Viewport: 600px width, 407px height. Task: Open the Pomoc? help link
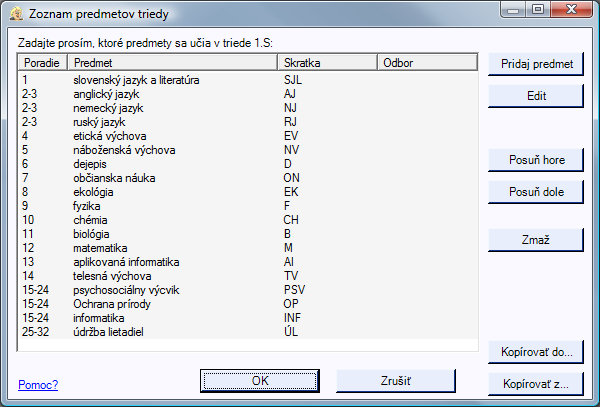pyautogui.click(x=38, y=384)
